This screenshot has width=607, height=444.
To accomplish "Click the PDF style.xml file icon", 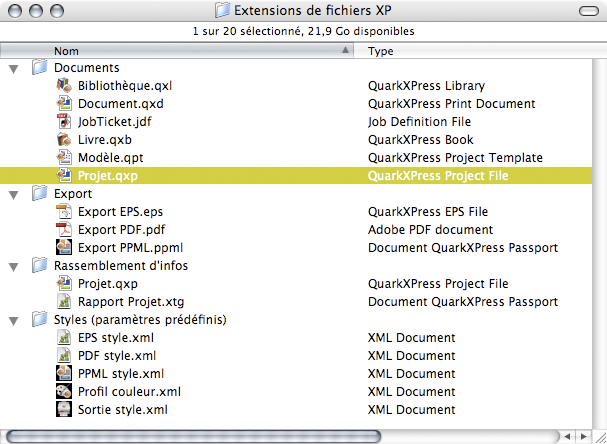I will tap(64, 355).
